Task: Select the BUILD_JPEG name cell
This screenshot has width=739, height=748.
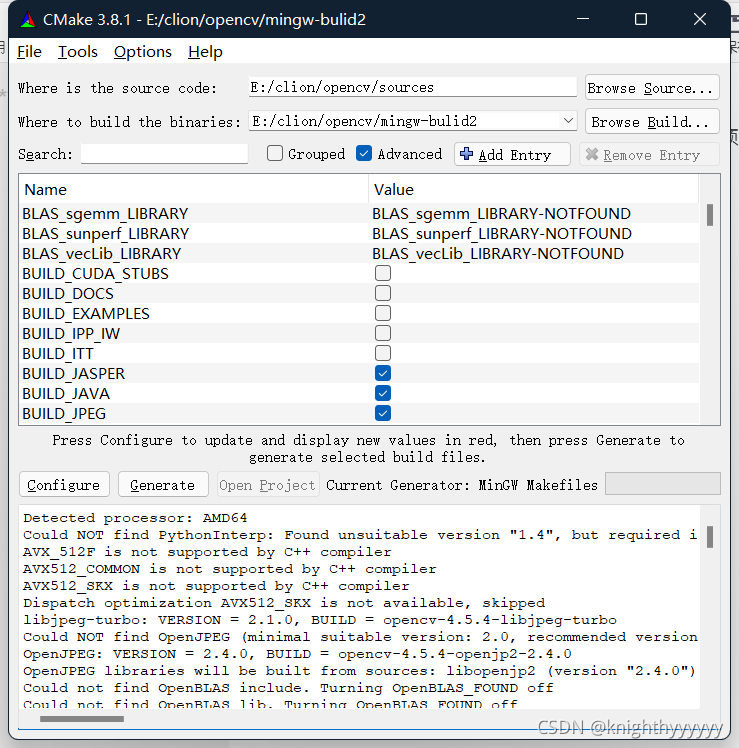Action: [x=194, y=413]
